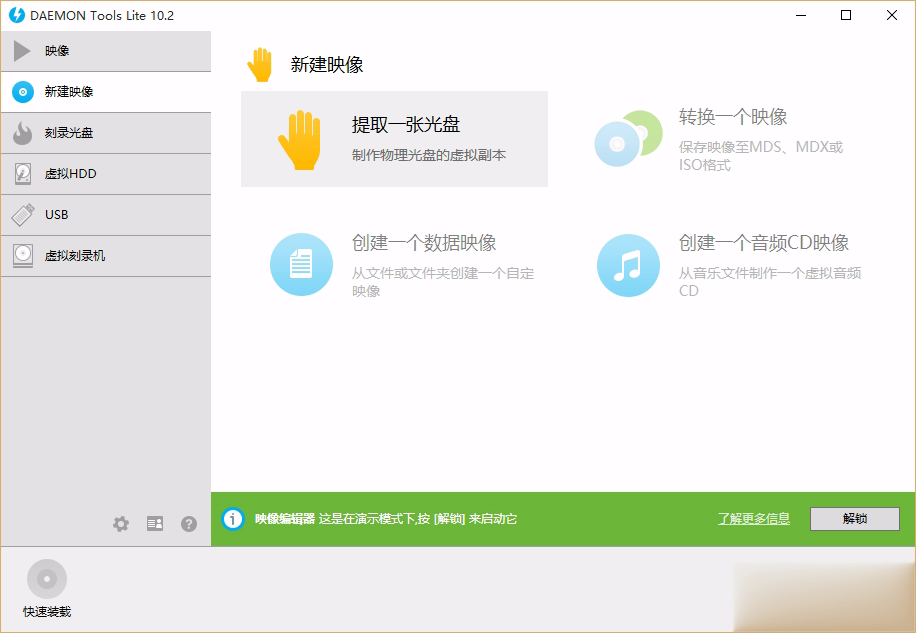Click the info icon in the green banner

pos(233,519)
